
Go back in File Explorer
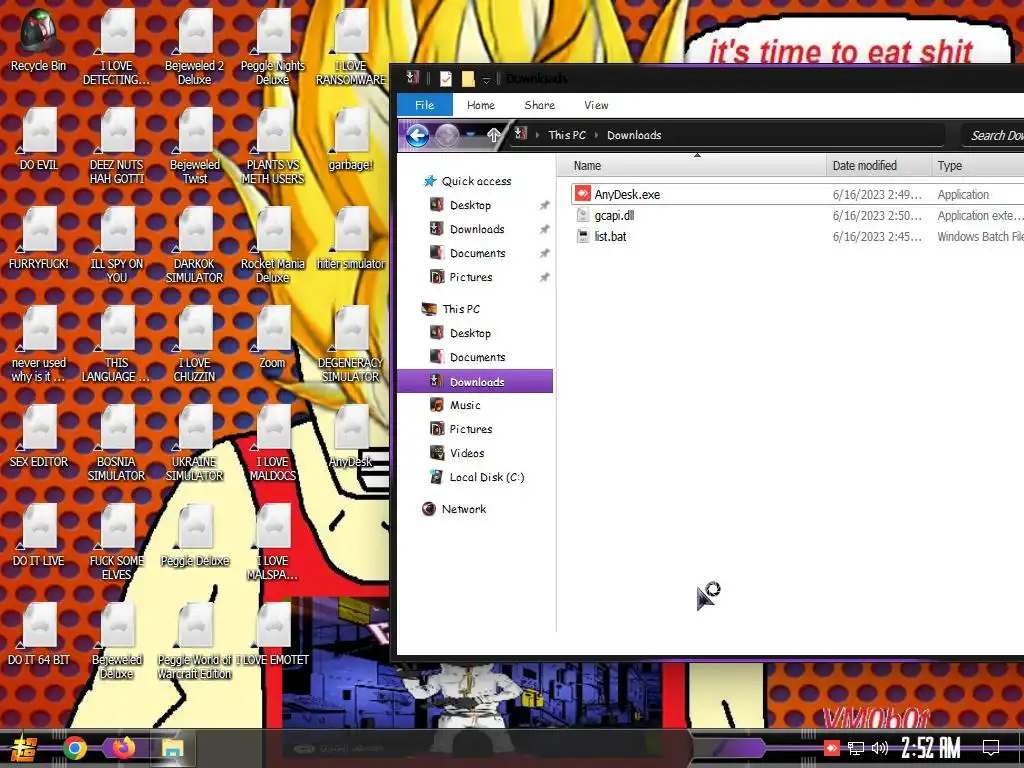(x=418, y=135)
